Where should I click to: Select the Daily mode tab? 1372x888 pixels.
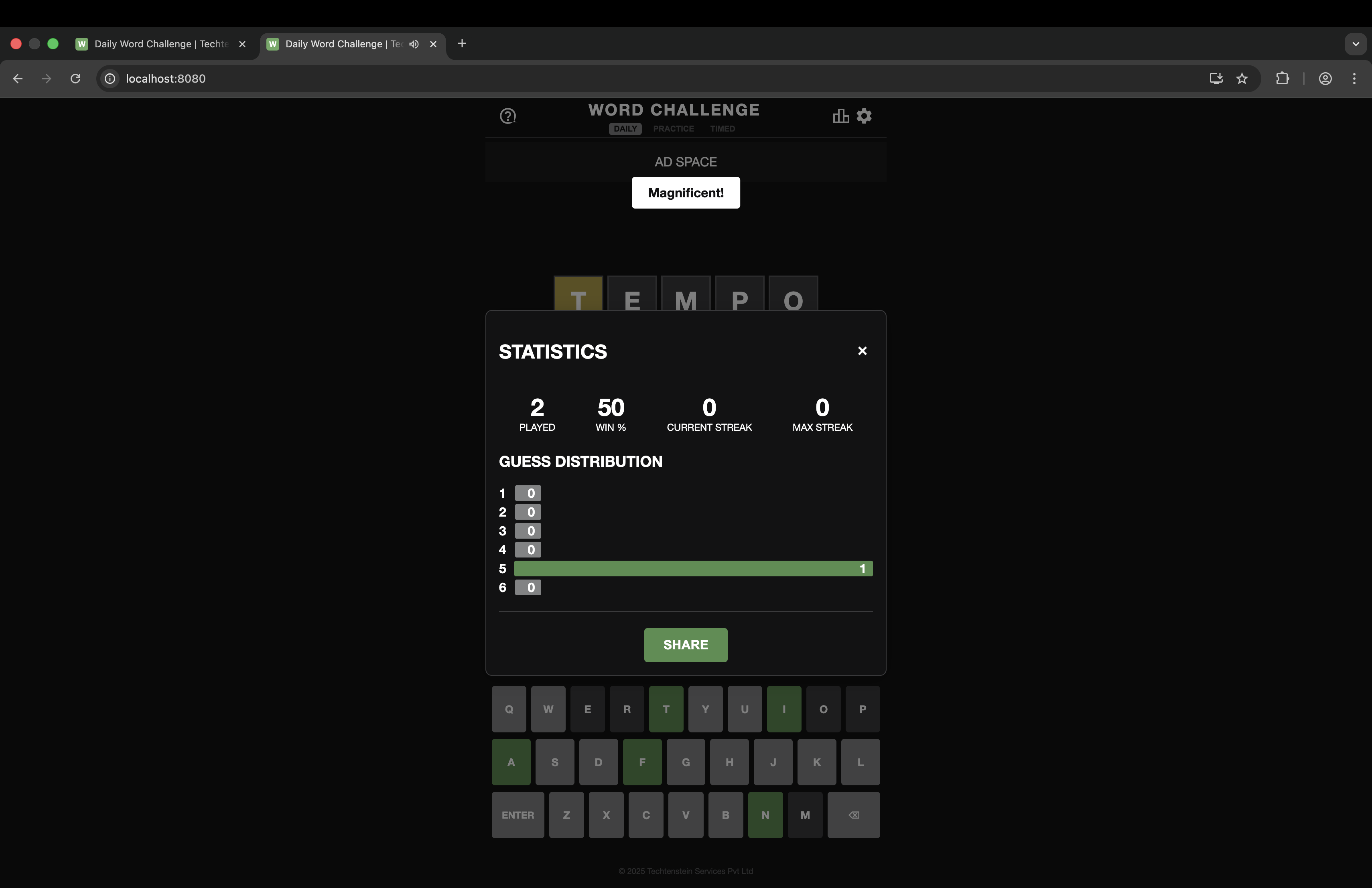[x=625, y=129]
